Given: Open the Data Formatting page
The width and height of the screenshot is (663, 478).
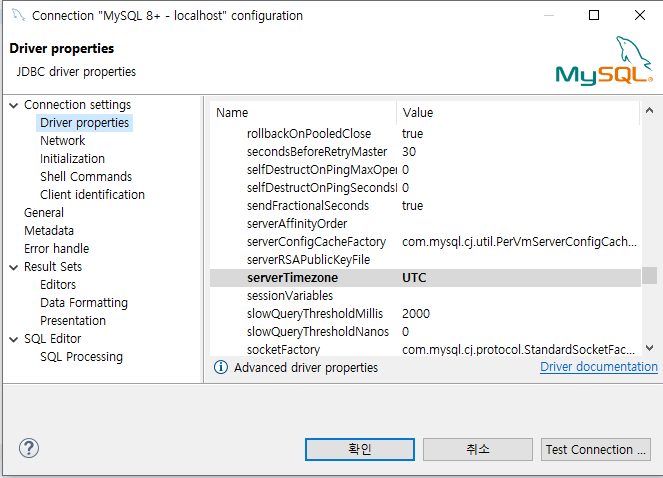Looking at the screenshot, I should pyautogui.click(x=84, y=302).
